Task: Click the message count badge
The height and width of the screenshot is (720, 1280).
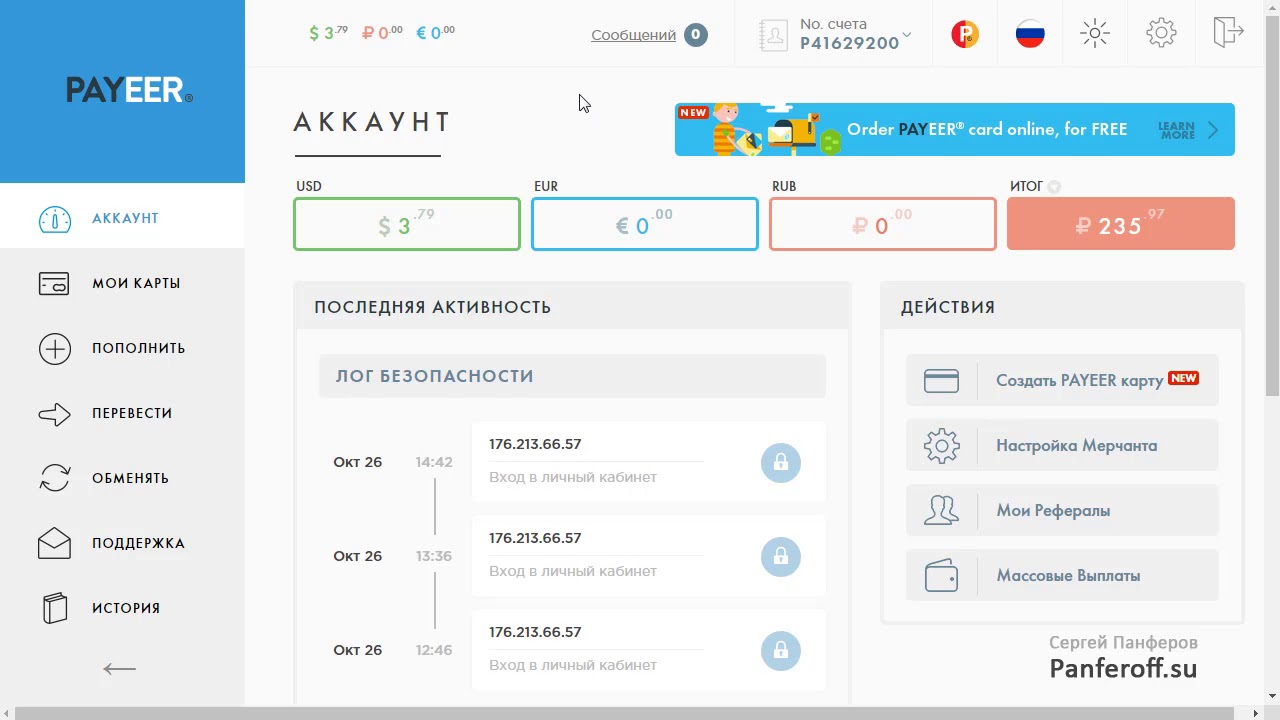Action: click(696, 35)
